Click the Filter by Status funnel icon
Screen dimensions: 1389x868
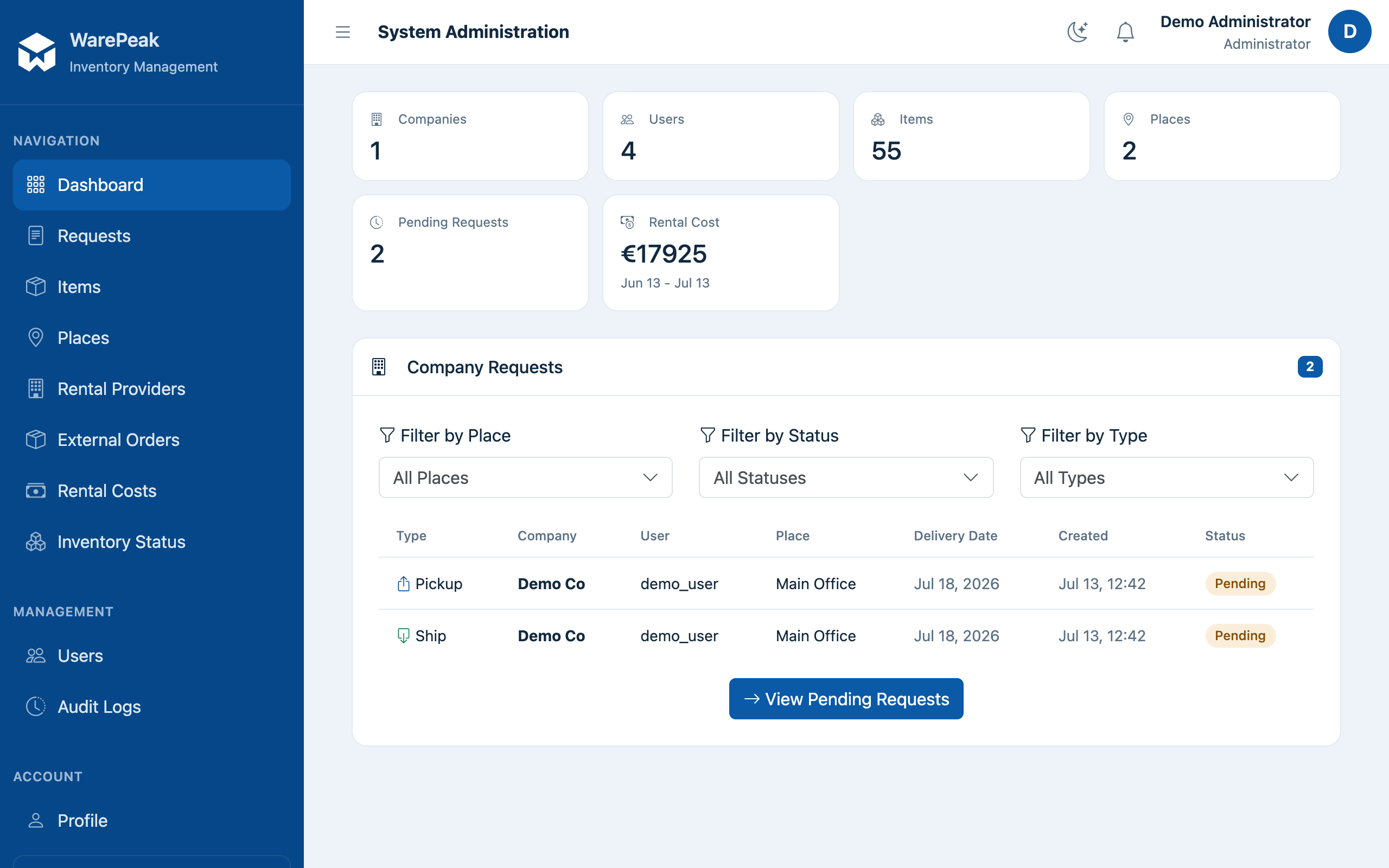click(708, 435)
